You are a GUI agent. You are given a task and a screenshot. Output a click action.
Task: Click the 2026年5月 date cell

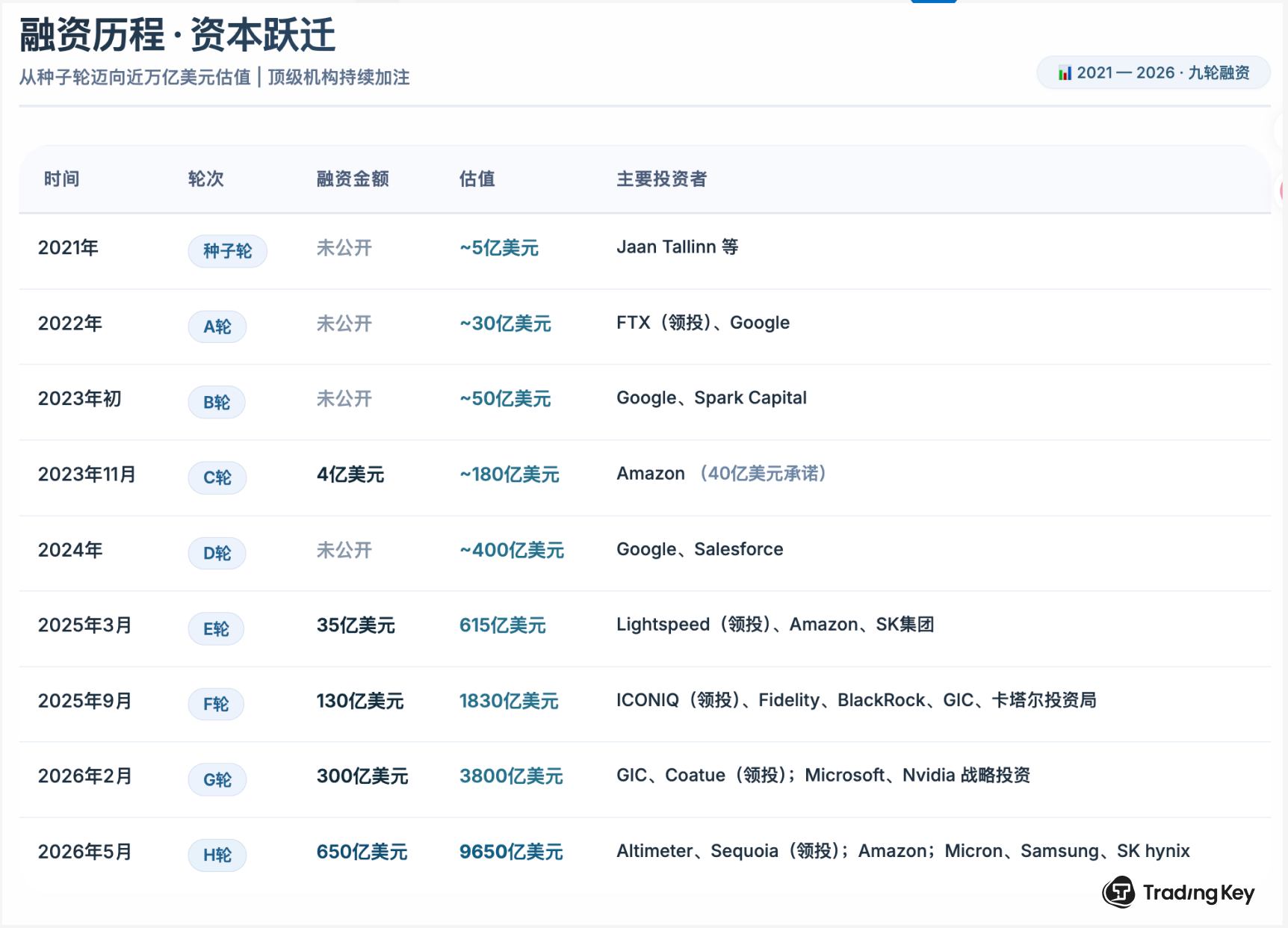point(85,851)
